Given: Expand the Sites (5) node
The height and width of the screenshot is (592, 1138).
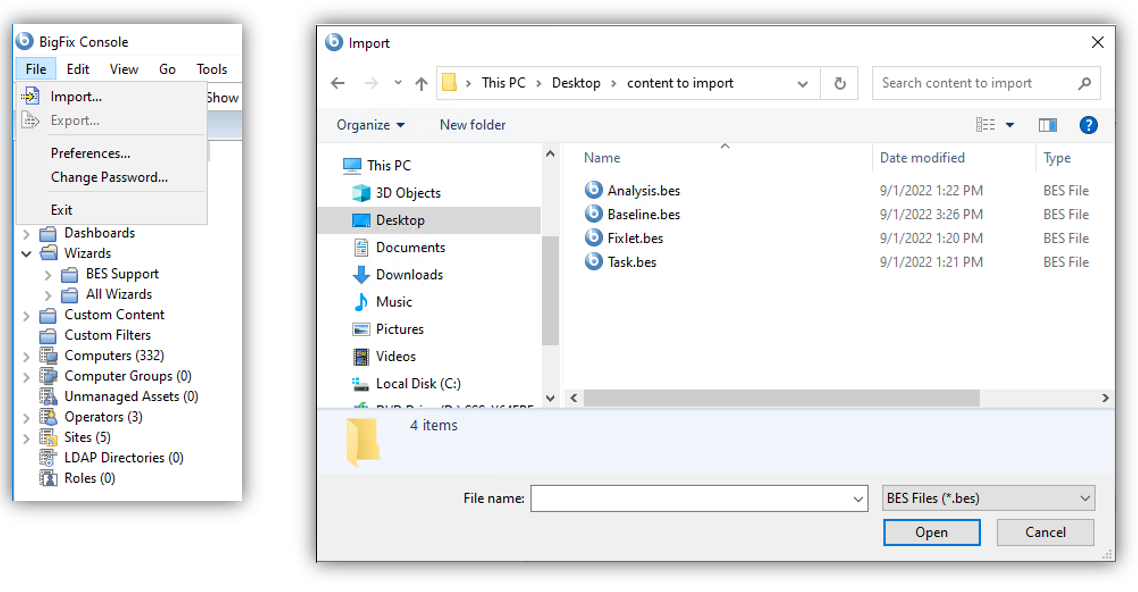Looking at the screenshot, I should (26, 438).
